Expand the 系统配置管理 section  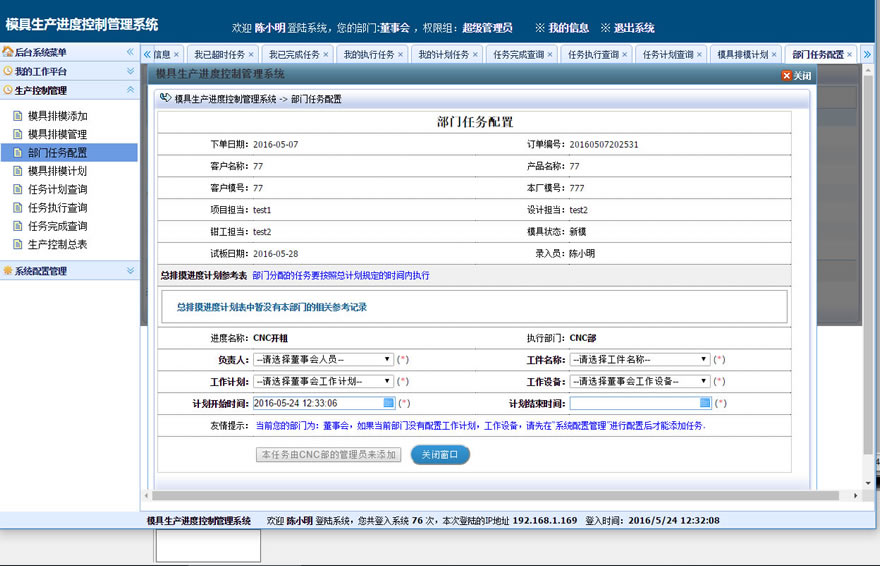pos(130,270)
